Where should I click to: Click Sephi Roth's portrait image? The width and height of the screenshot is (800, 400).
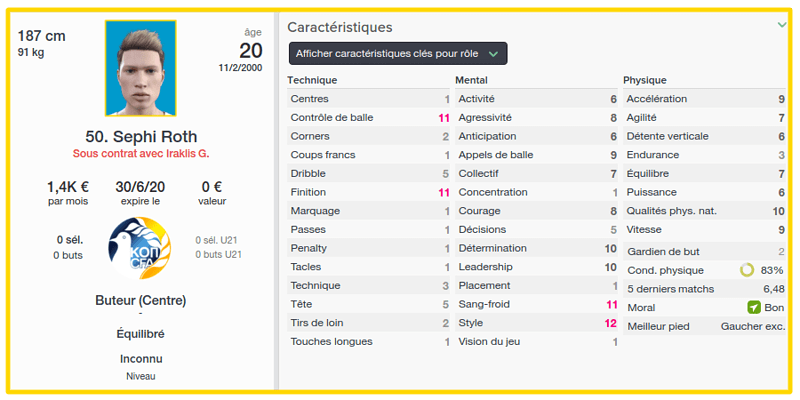pyautogui.click(x=141, y=68)
